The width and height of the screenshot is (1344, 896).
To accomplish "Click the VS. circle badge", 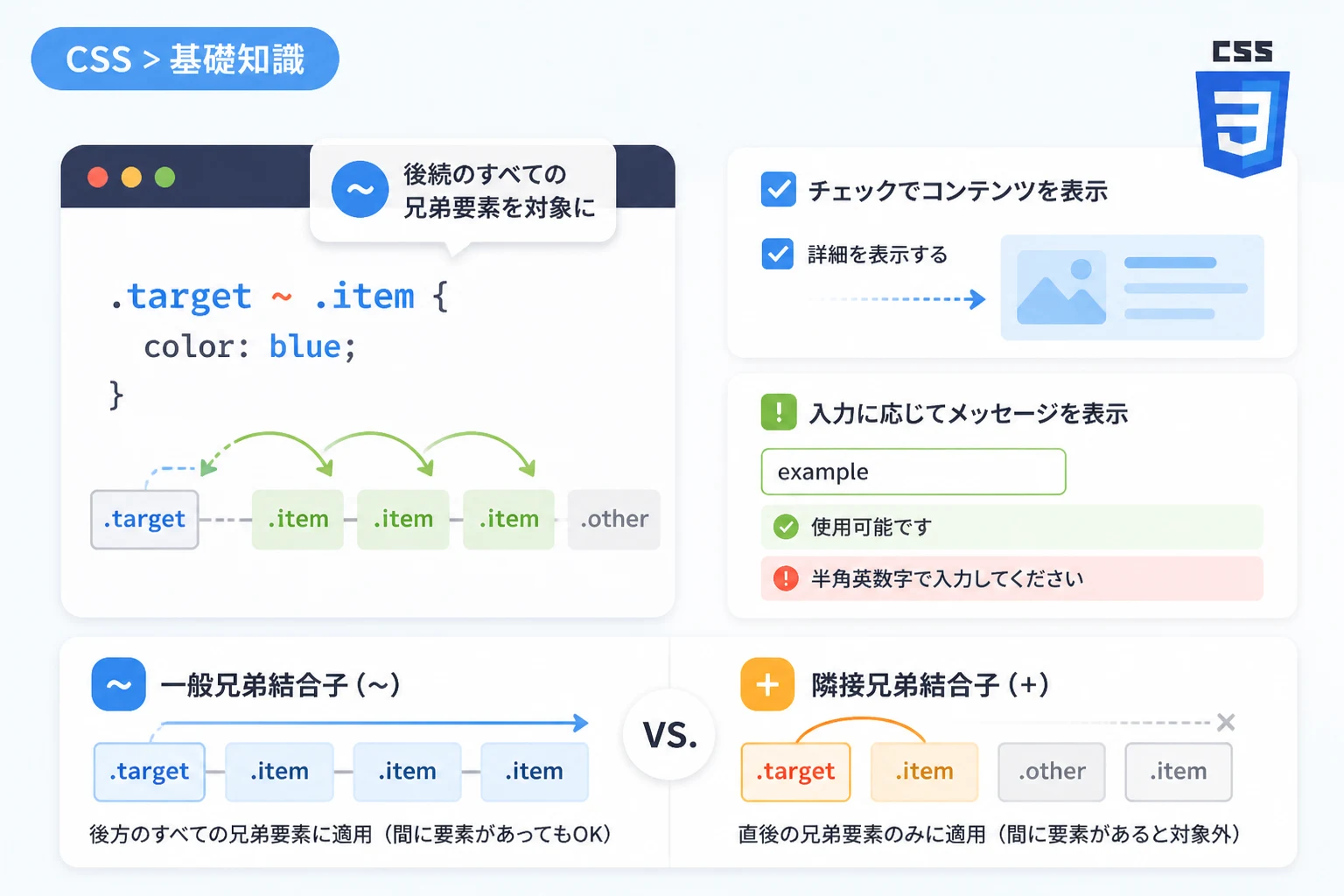I will pos(669,735).
